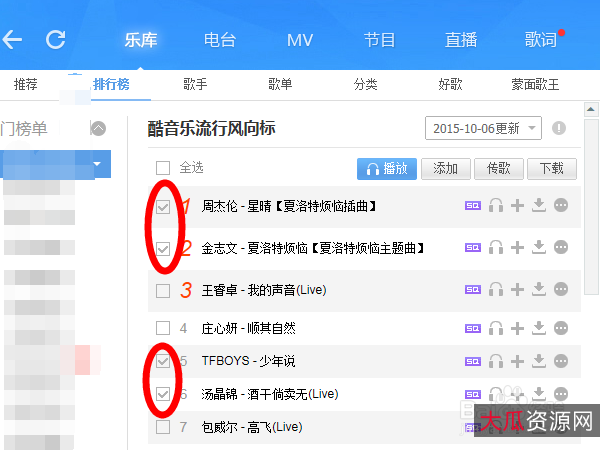Viewport: 600px width, 450px height.
Task: Select the 歌手 sub-tab
Action: pyautogui.click(x=195, y=84)
